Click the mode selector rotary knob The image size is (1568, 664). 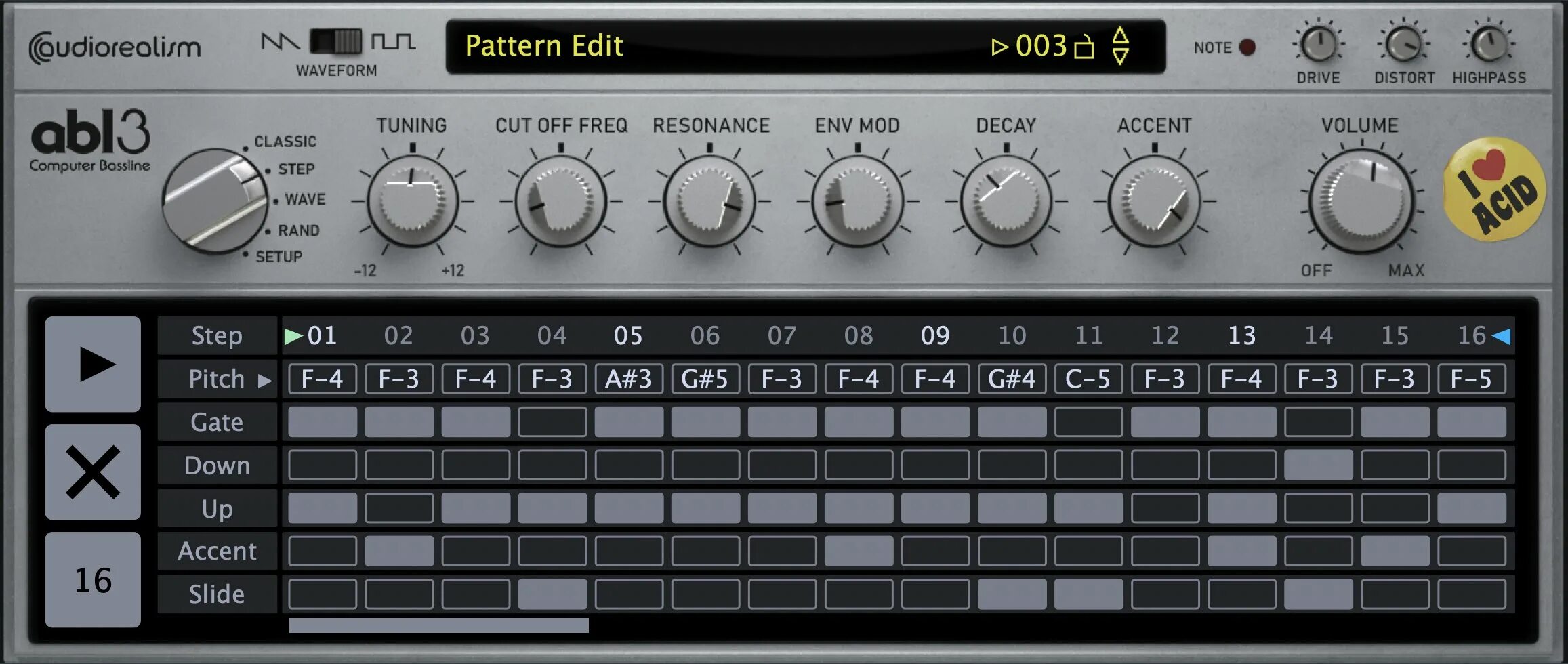215,201
